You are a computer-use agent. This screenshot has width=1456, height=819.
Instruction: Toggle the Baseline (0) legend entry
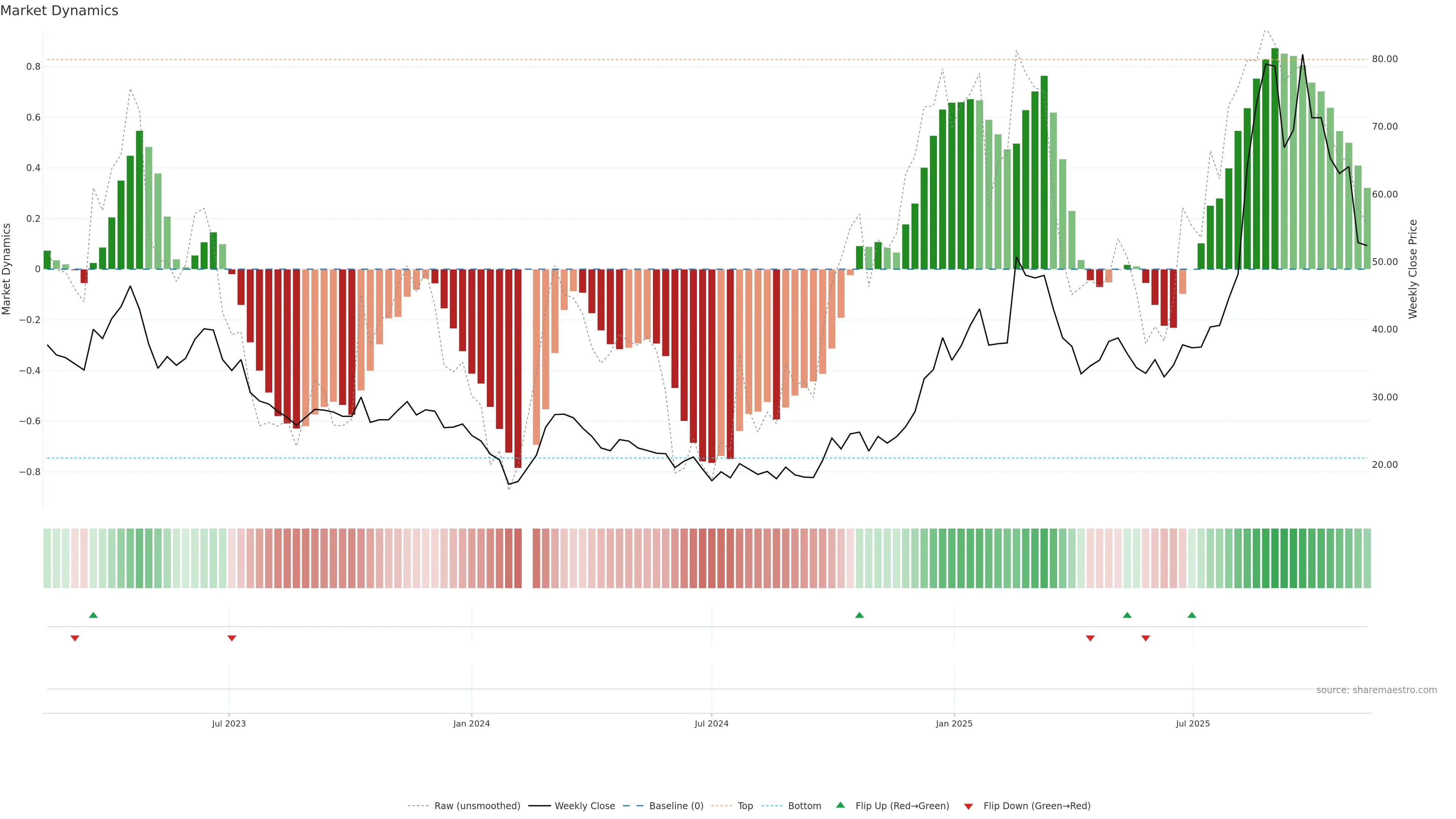coord(676,806)
